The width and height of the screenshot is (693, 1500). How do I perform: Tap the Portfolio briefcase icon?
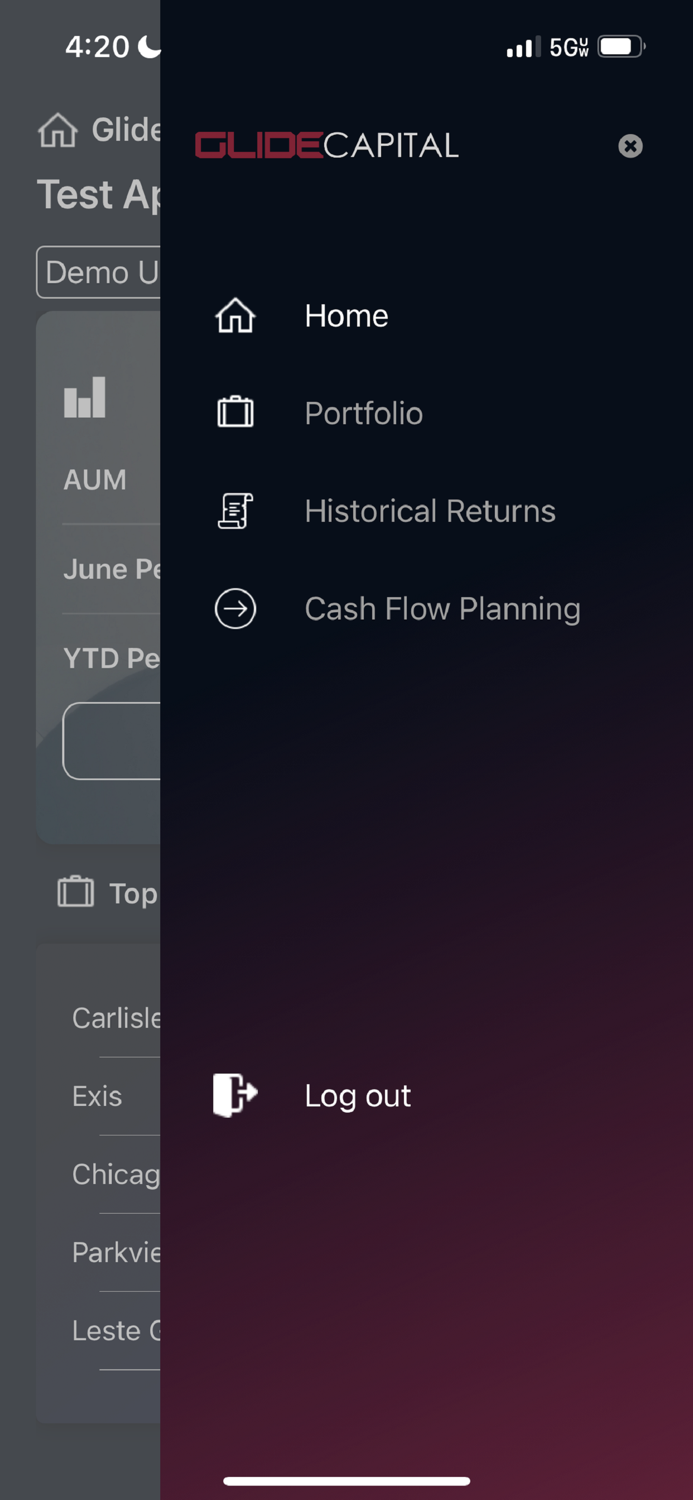pos(235,412)
